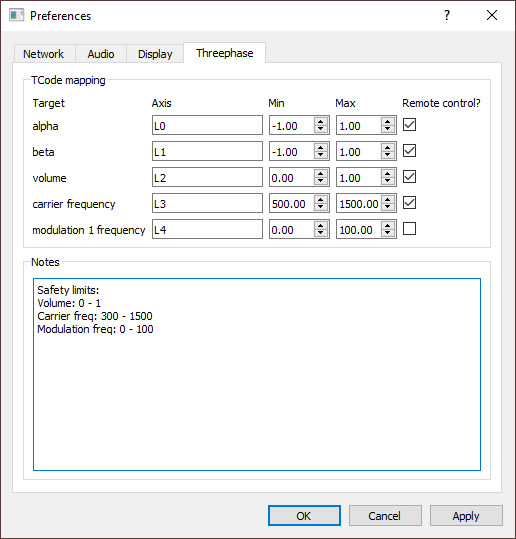The height and width of the screenshot is (539, 516).
Task: Click the 'Safety limits:' line in Notes
Action: coord(68,290)
